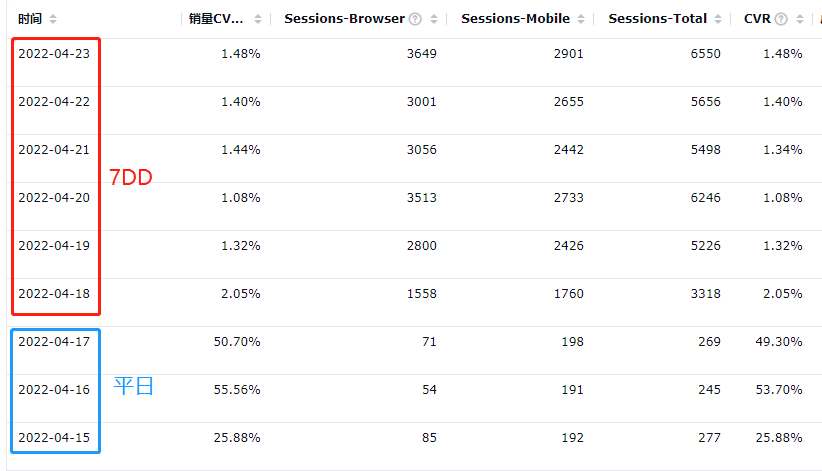Click Sessions-Total value 6550
The image size is (822, 471).
point(706,54)
